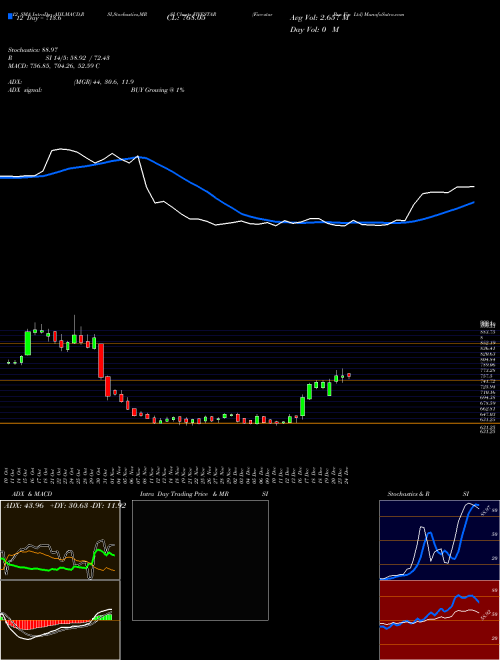Click the CL price value in header

click(185, 18)
